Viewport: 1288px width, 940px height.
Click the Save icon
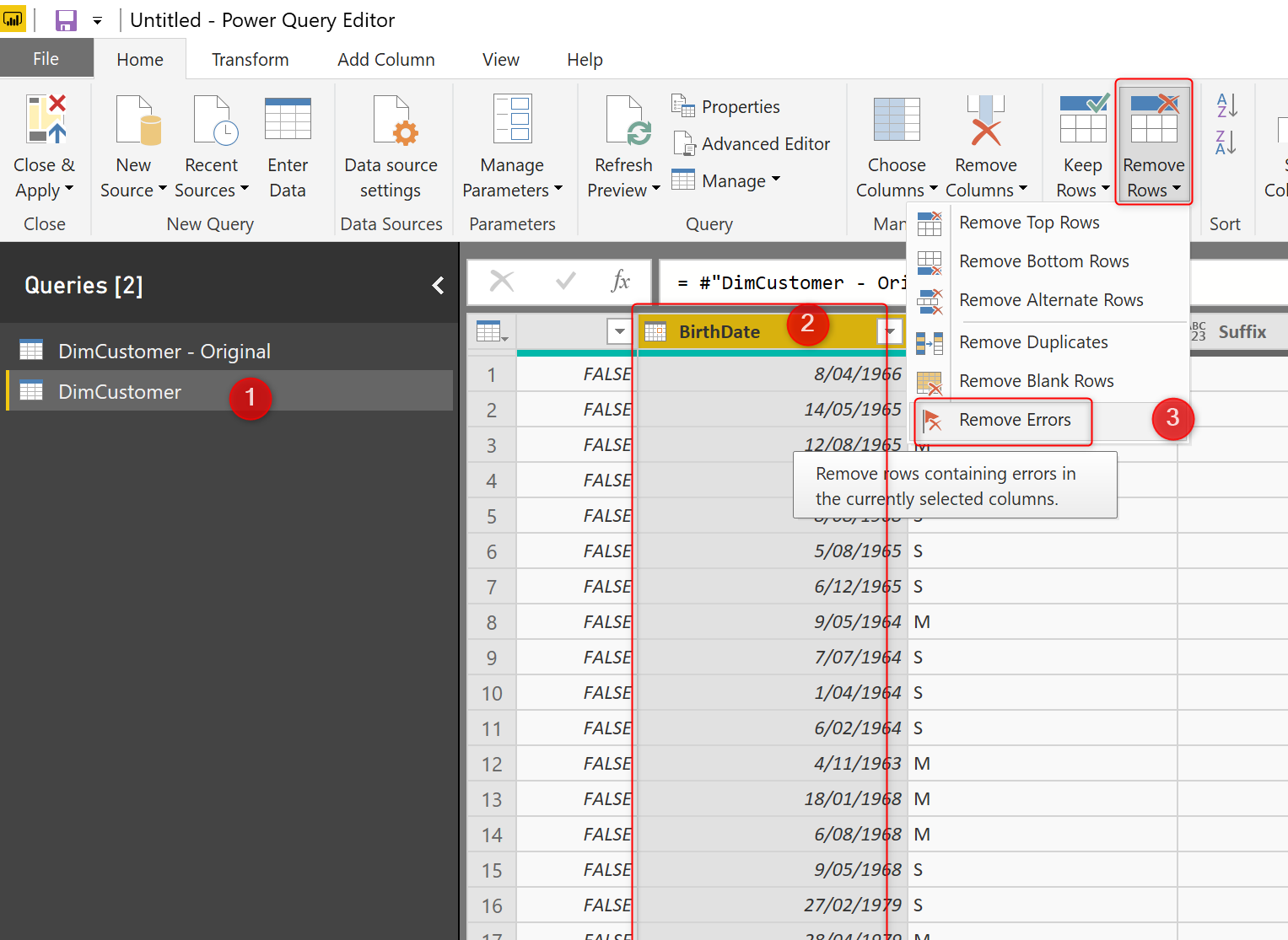click(x=66, y=19)
